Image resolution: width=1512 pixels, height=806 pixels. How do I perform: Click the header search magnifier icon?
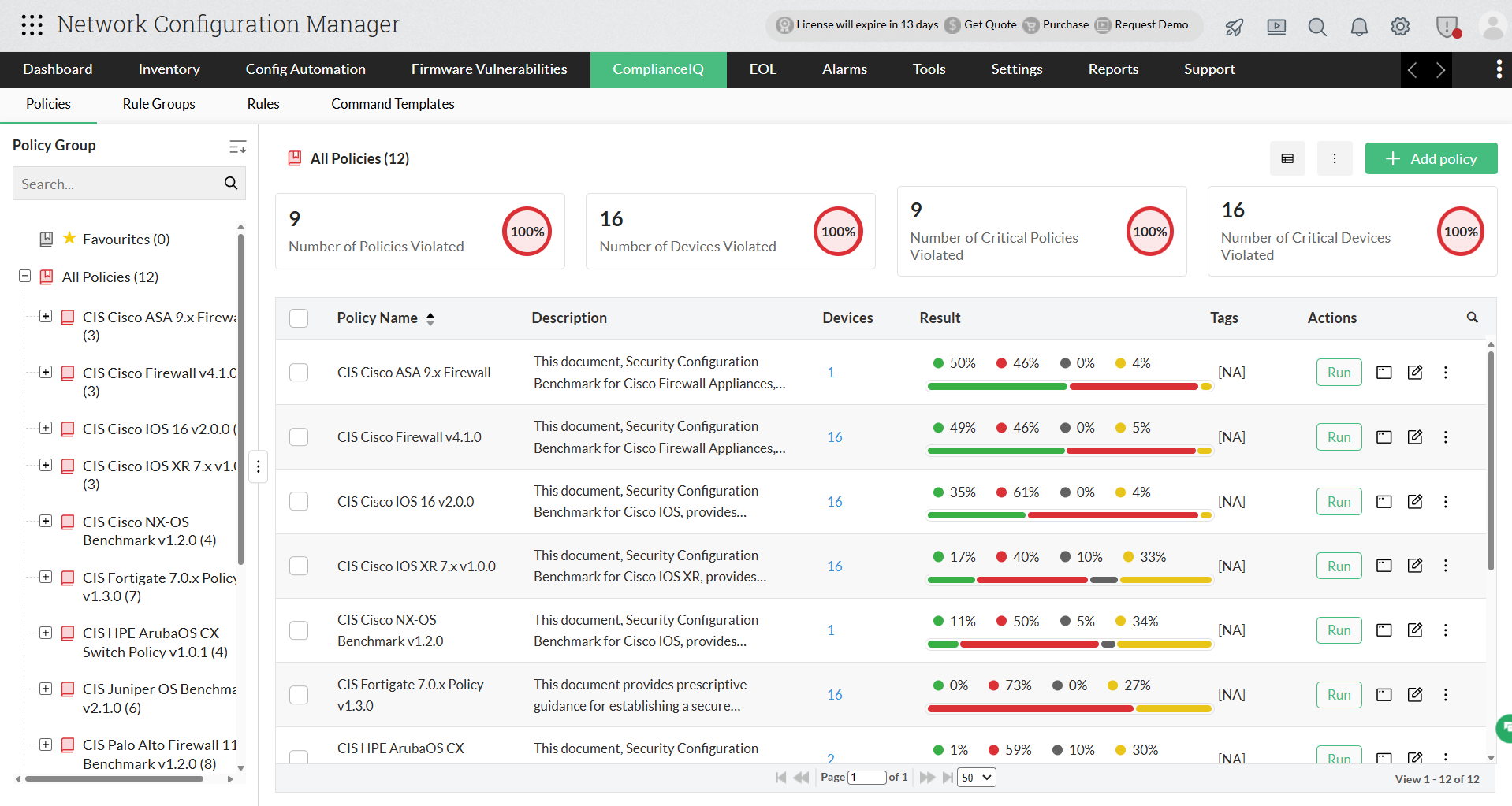click(x=1317, y=28)
